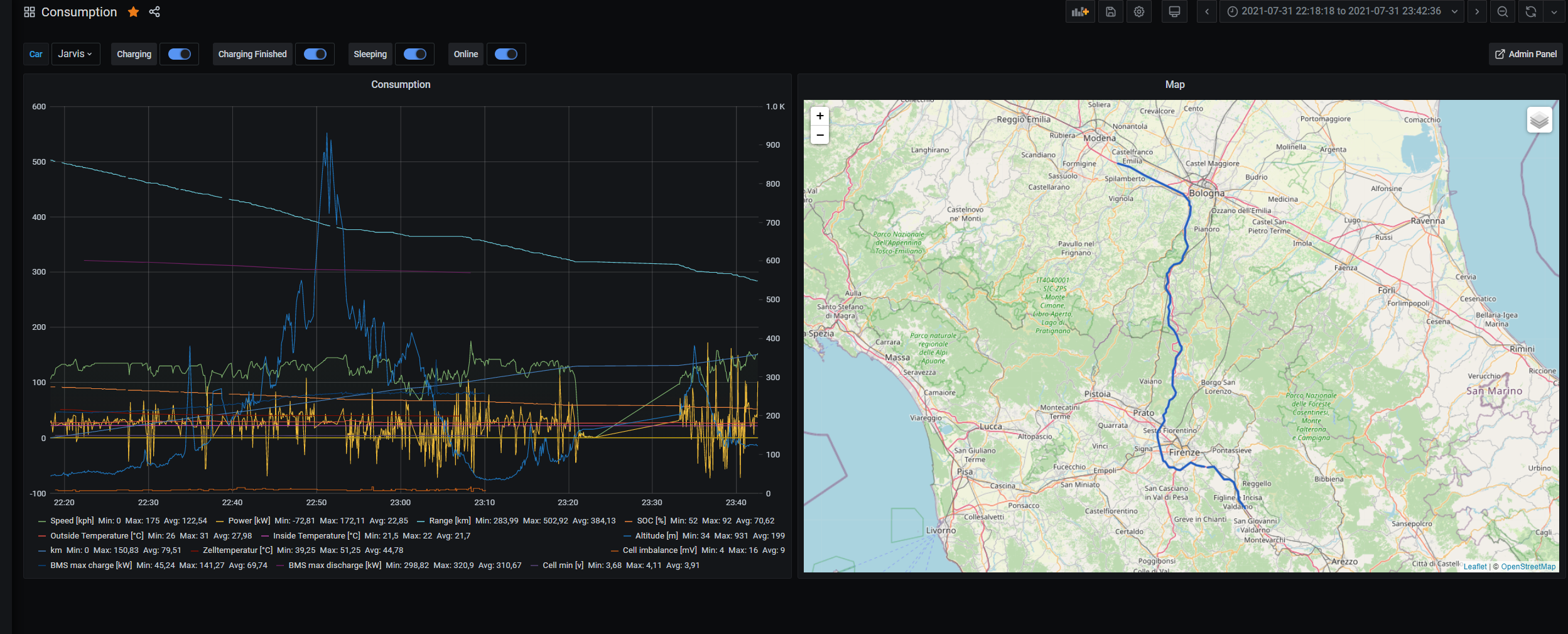This screenshot has width=1568, height=634.
Task: Click the share dashboard icon
Action: pyautogui.click(x=154, y=12)
